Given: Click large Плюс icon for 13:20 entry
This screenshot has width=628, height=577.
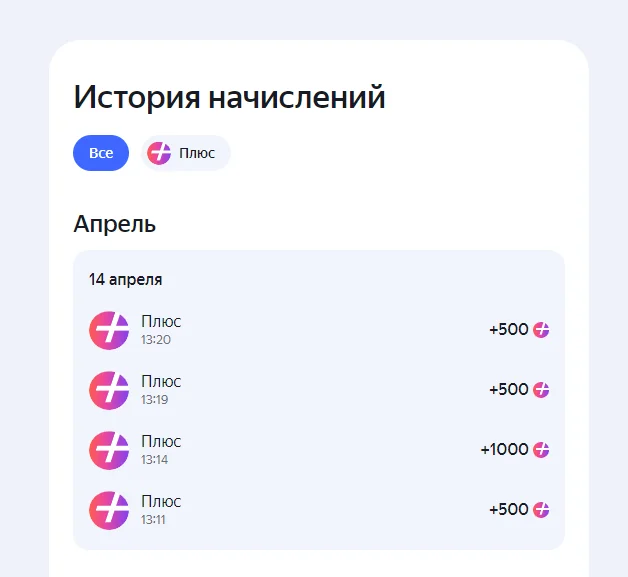Looking at the screenshot, I should coord(109,330).
